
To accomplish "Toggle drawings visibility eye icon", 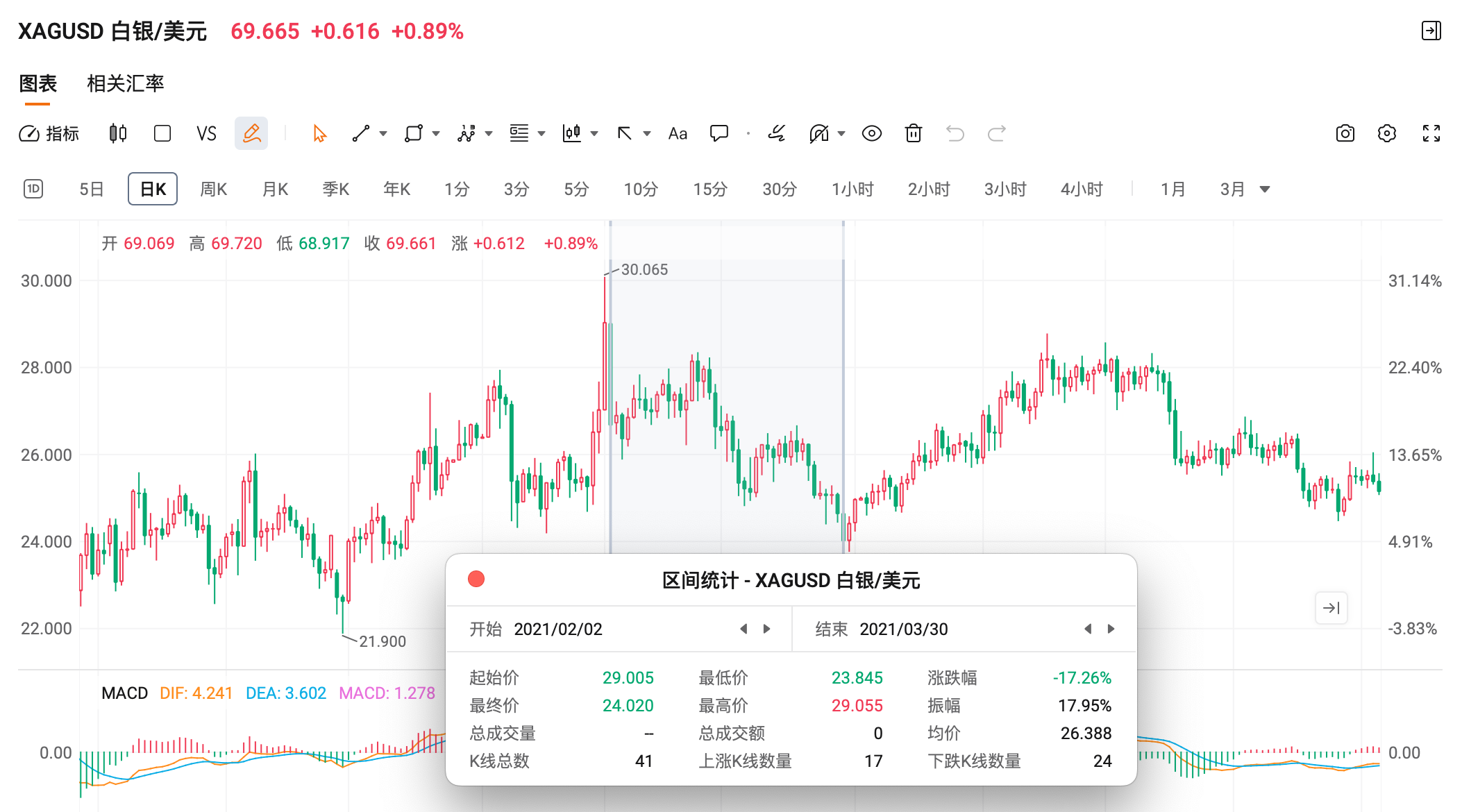I will point(871,133).
